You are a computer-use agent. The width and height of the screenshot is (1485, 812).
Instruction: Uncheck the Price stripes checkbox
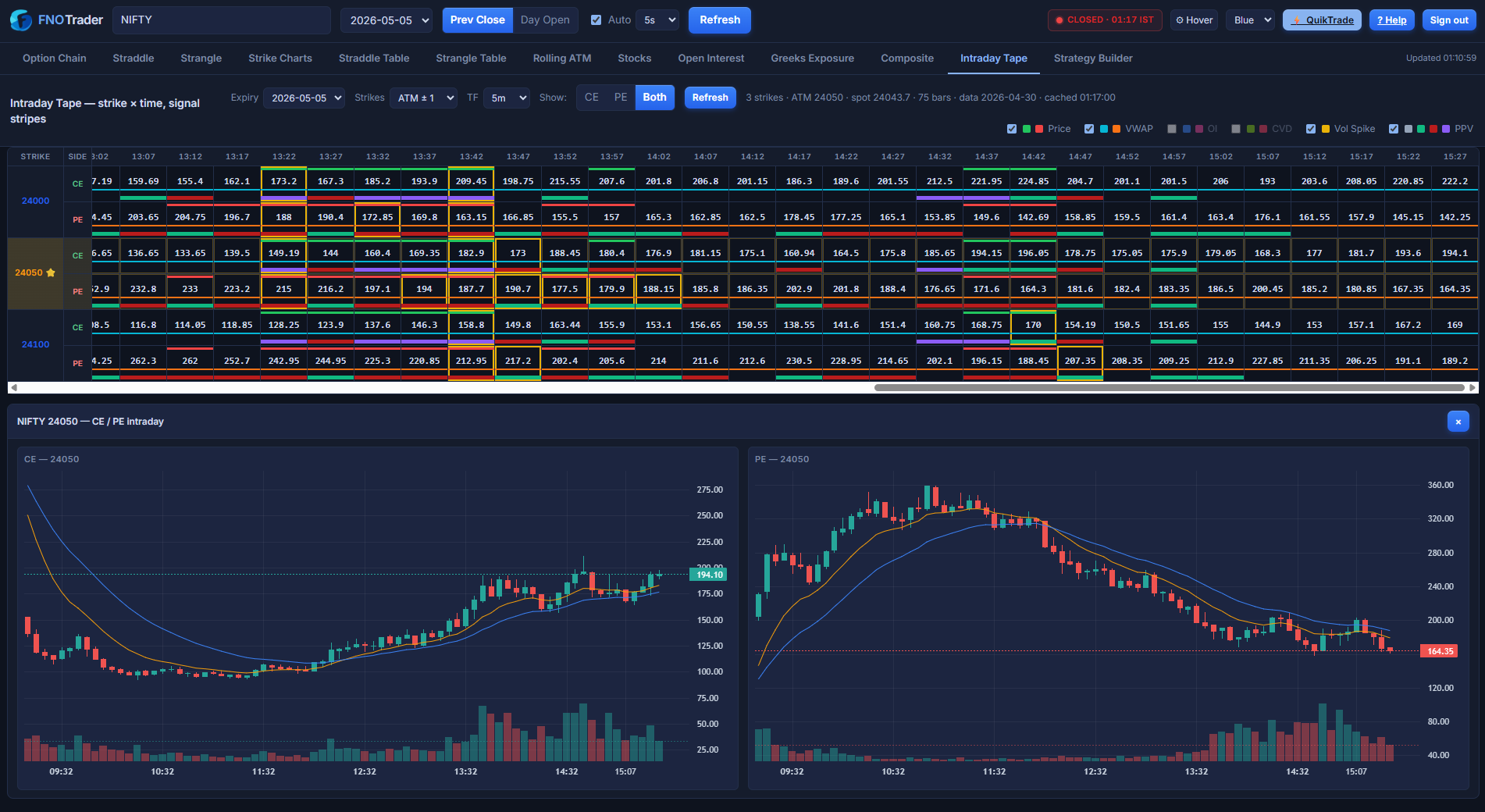tap(1012, 129)
